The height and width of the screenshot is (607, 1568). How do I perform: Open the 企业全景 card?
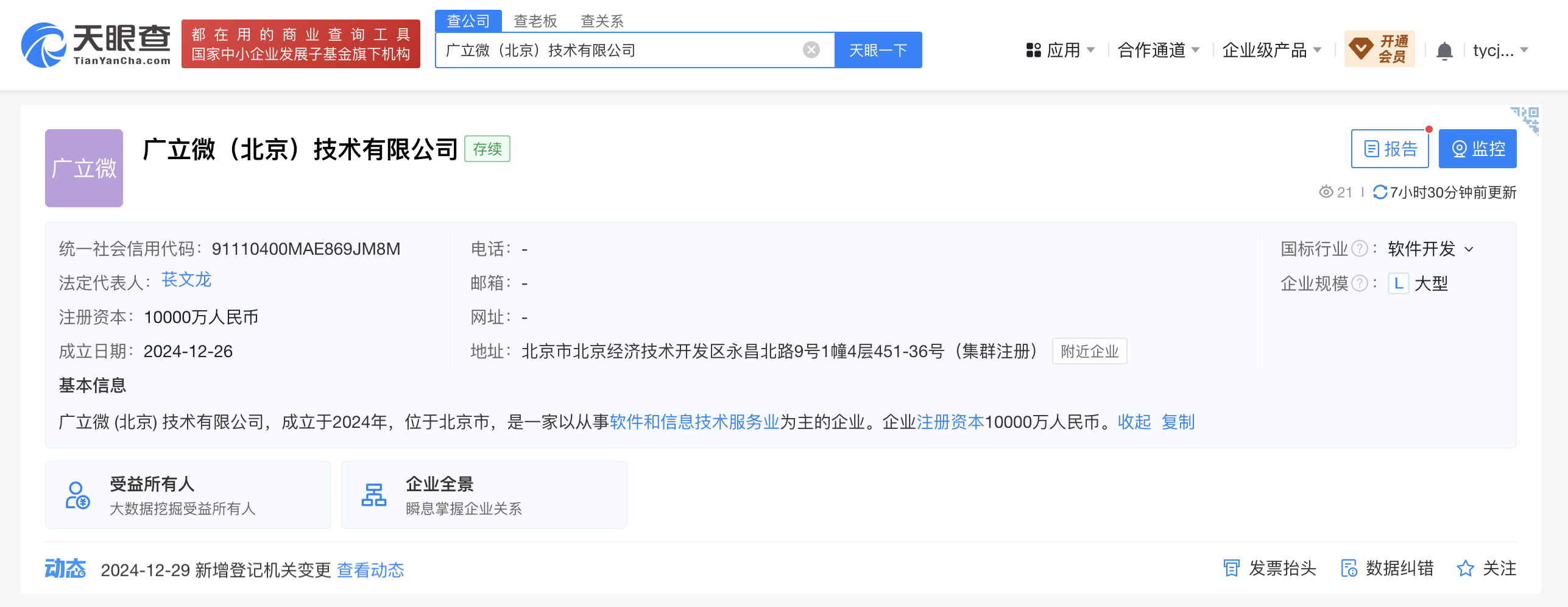click(484, 495)
